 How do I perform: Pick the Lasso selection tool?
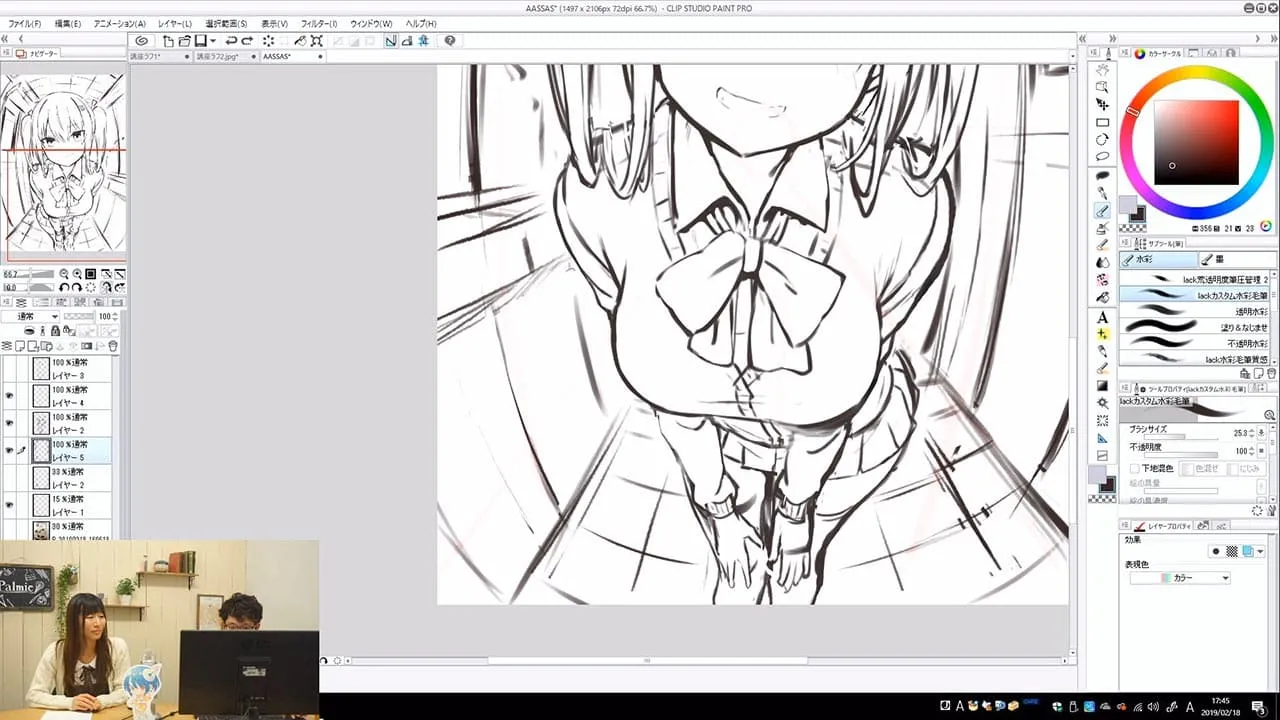(x=1103, y=155)
